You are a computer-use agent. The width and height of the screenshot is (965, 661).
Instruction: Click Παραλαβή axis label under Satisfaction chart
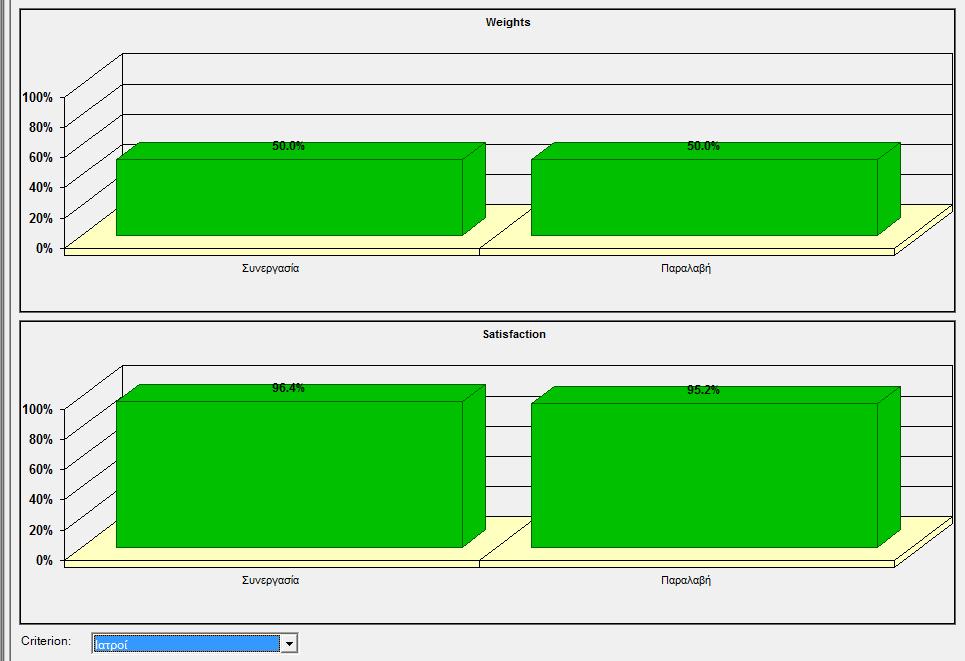686,580
